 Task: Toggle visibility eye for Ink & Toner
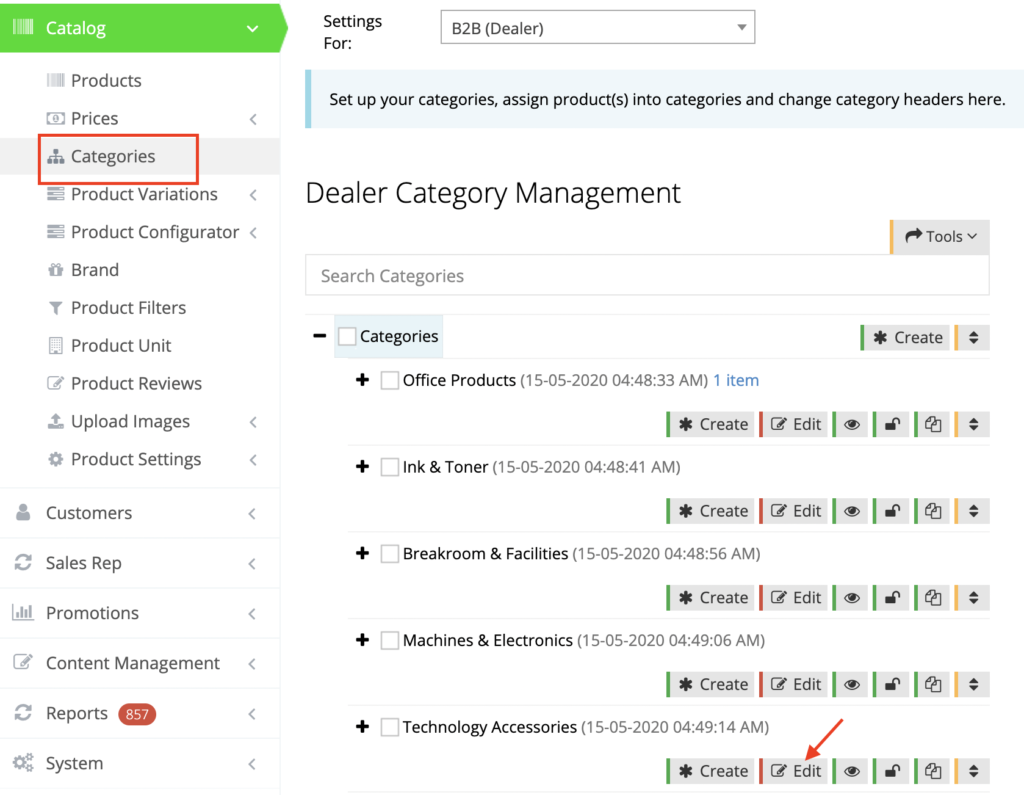coord(850,511)
